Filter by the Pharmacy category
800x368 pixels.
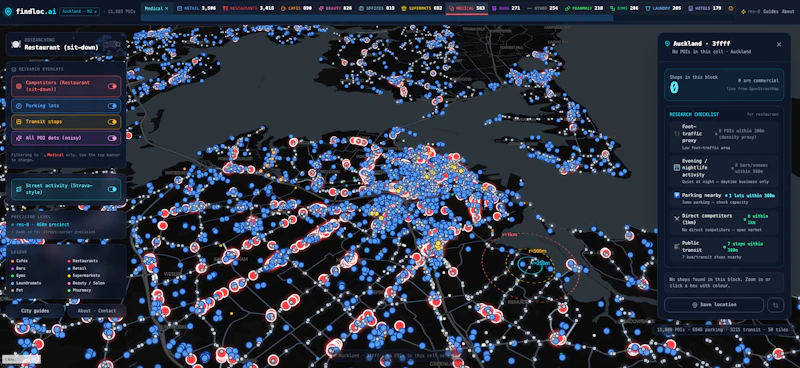[x=583, y=9]
